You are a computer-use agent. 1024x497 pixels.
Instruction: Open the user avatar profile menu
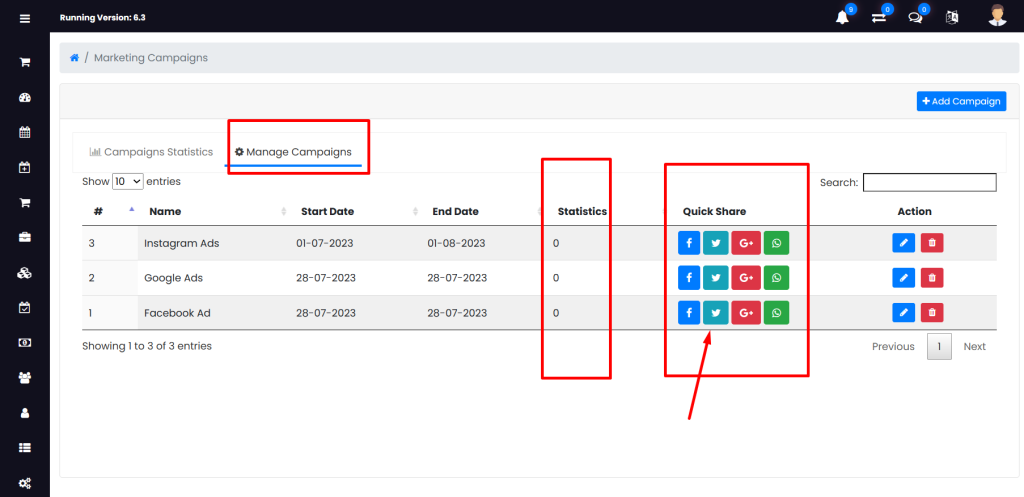click(997, 15)
